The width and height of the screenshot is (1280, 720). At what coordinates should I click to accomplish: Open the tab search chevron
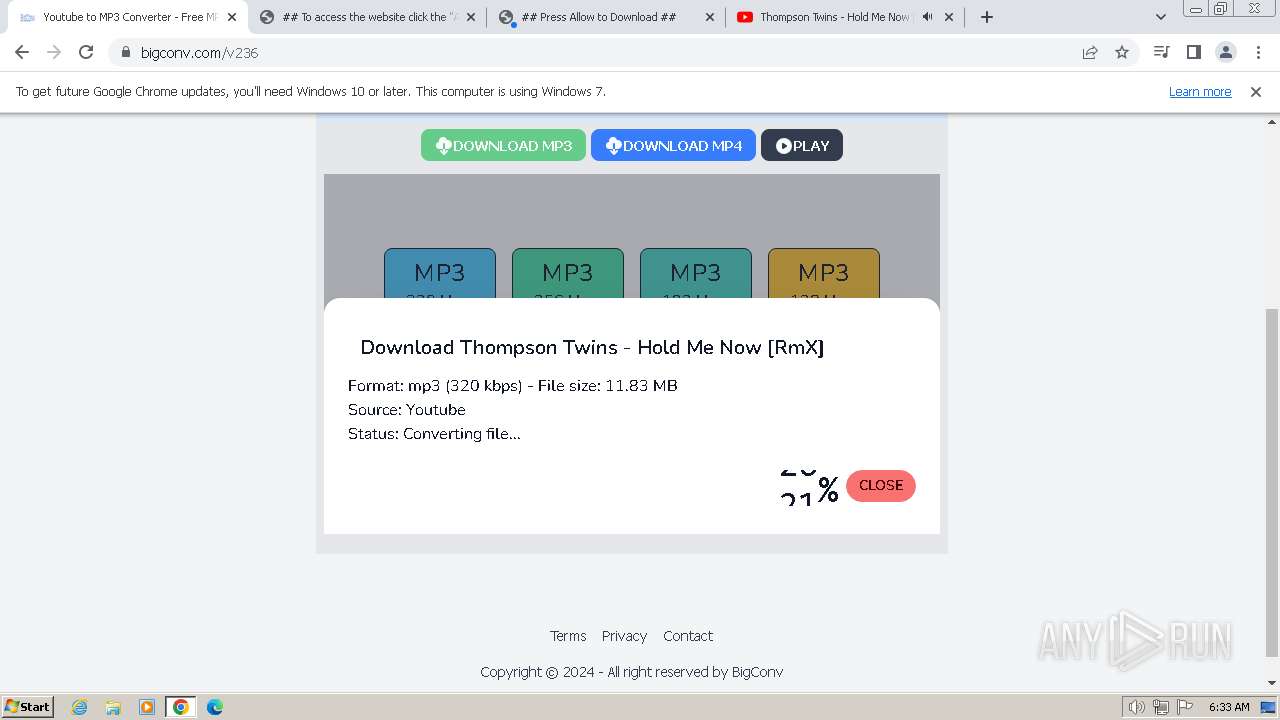coord(1161,17)
